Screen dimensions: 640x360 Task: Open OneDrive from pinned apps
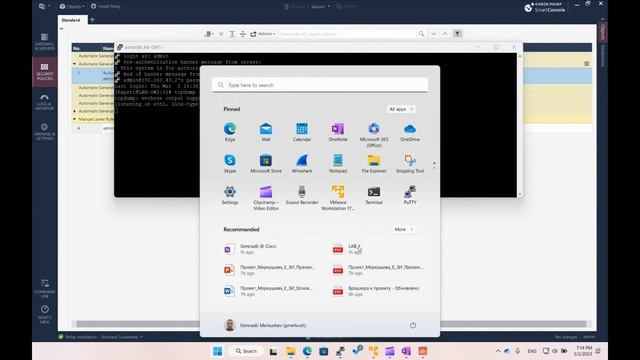(410, 132)
